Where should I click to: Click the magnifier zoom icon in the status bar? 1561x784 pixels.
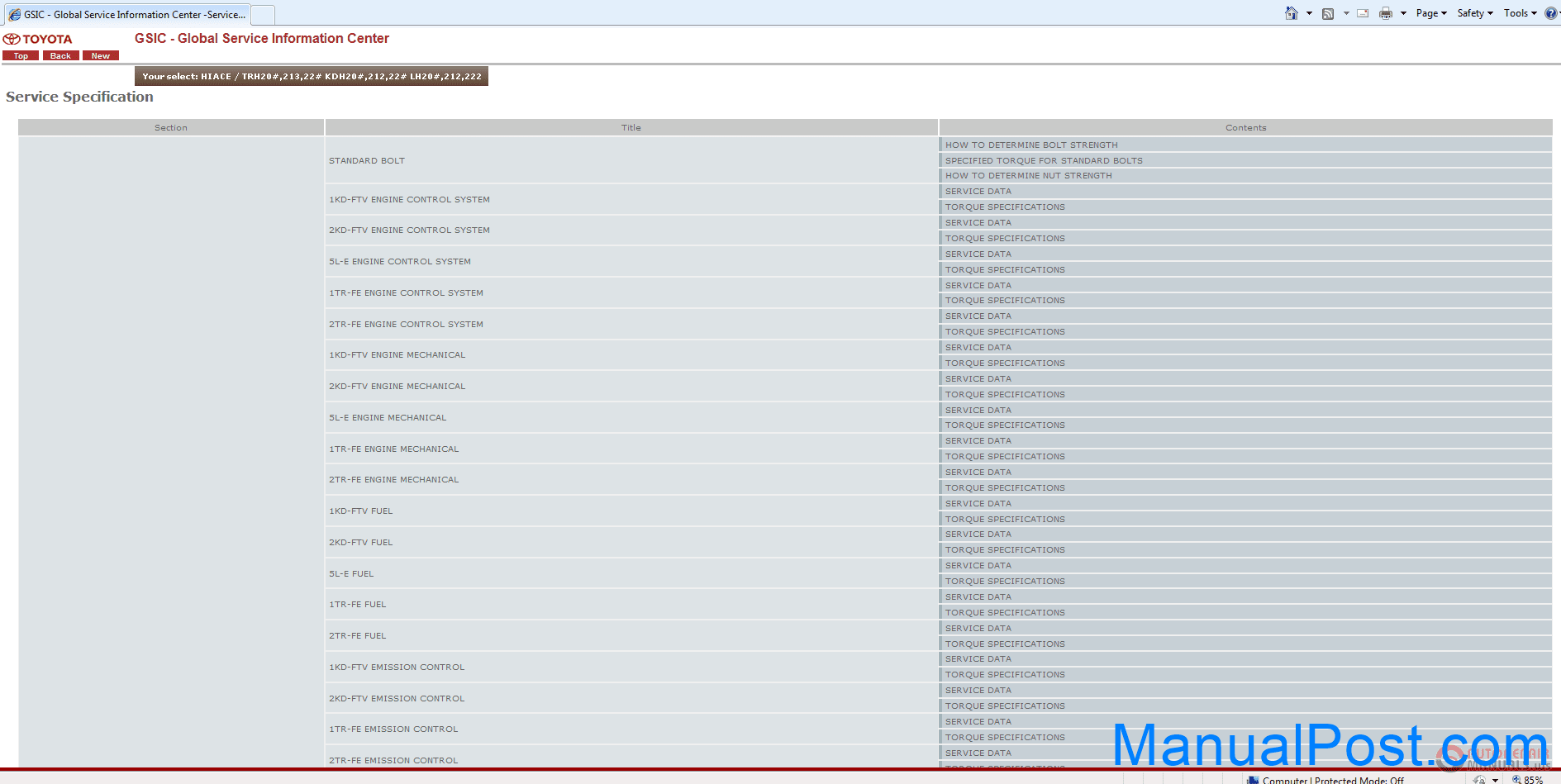[x=1516, y=779]
